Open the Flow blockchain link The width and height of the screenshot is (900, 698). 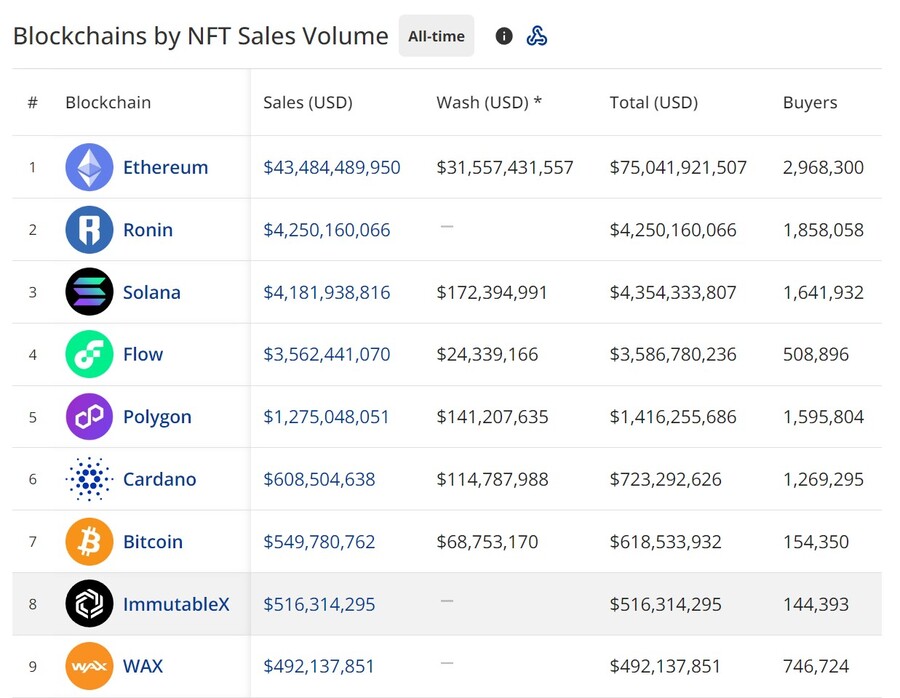pos(143,354)
